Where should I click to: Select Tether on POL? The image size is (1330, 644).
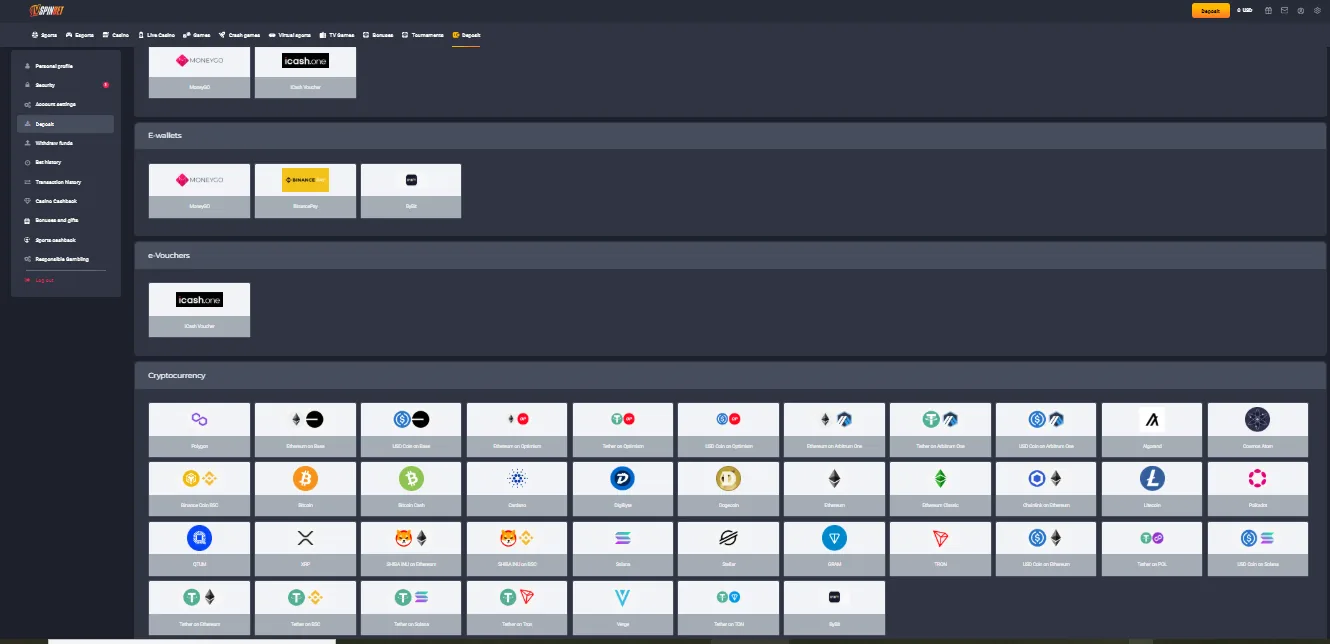pyautogui.click(x=1153, y=548)
